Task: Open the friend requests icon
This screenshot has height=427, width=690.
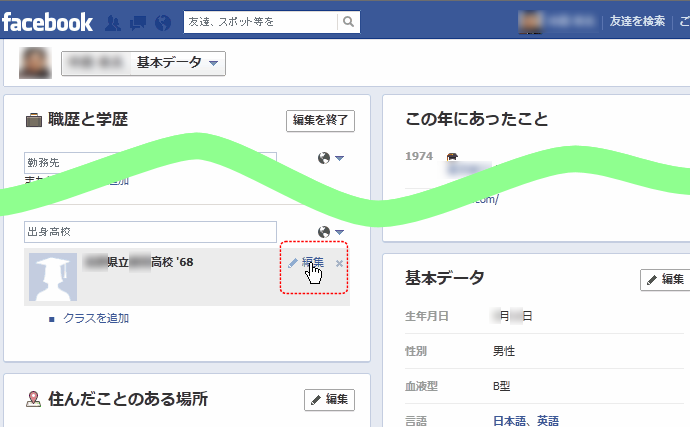Action: tap(113, 21)
